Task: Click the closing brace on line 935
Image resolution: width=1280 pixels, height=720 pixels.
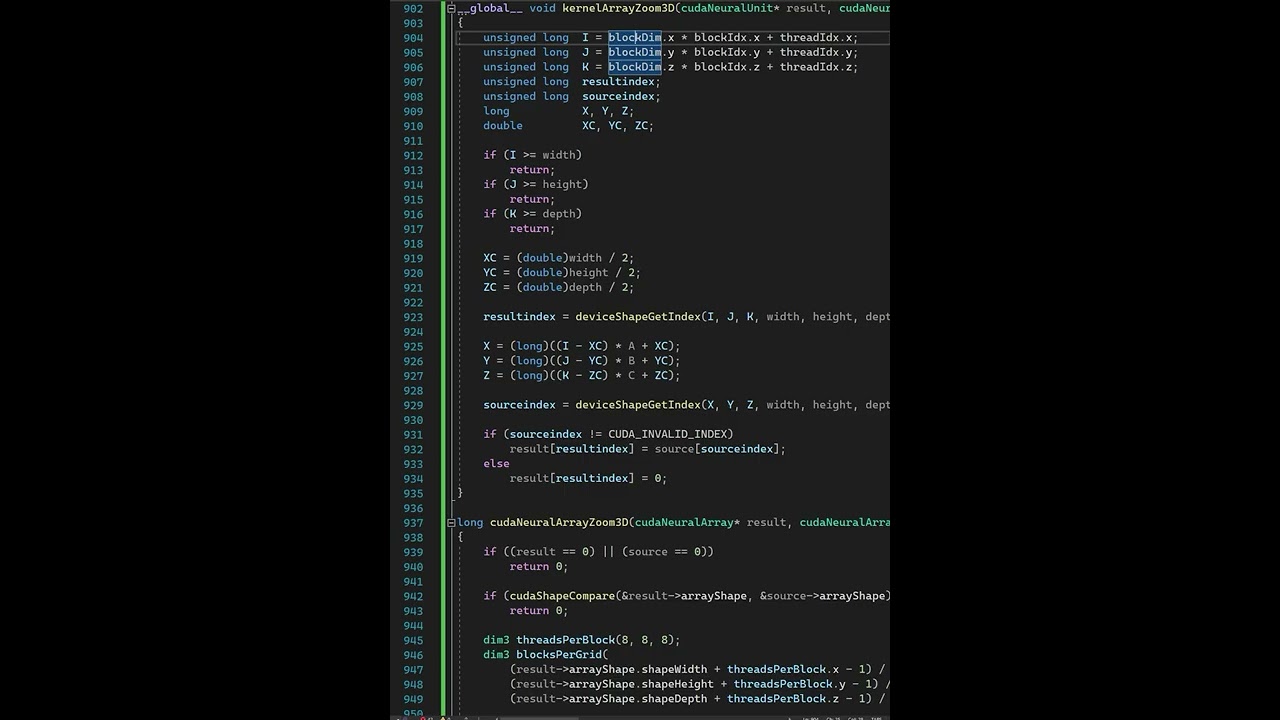Action: pos(460,493)
